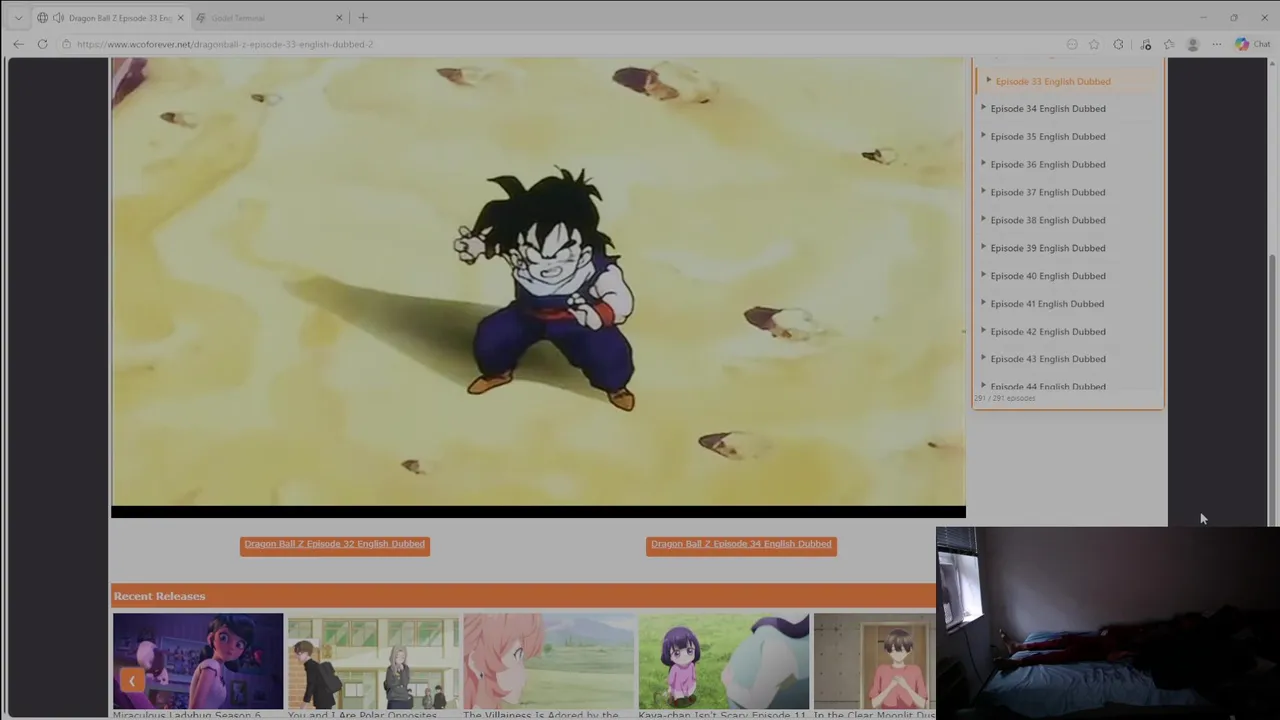Click the arrow beside Episode 42

pos(983,330)
